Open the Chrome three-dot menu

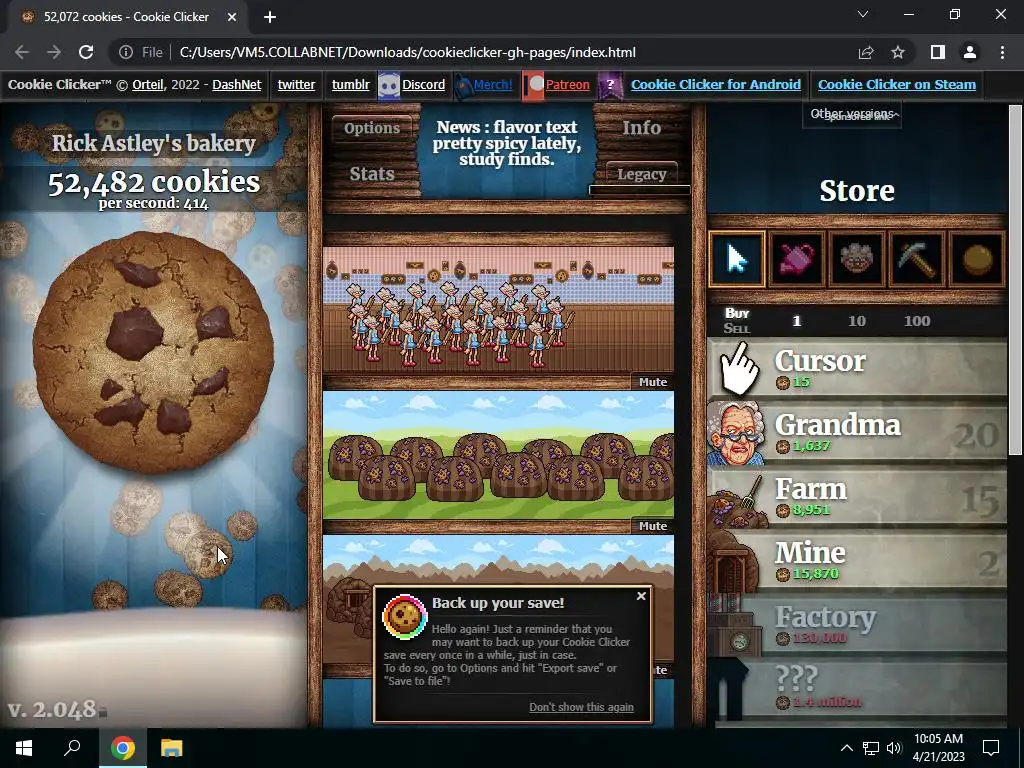(1002, 52)
